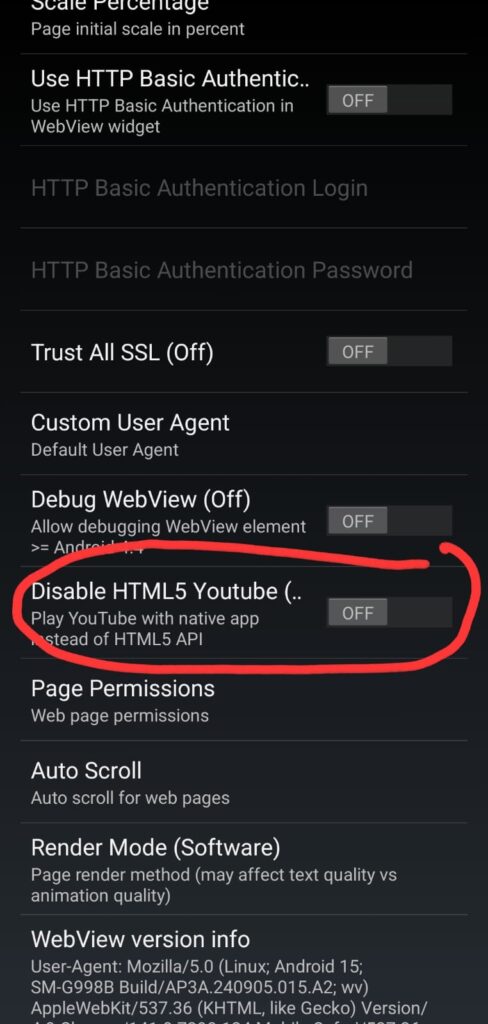Screen dimensions: 488x1024
Task: Tap the Trust All SSL (Off) label
Action: [x=122, y=353]
